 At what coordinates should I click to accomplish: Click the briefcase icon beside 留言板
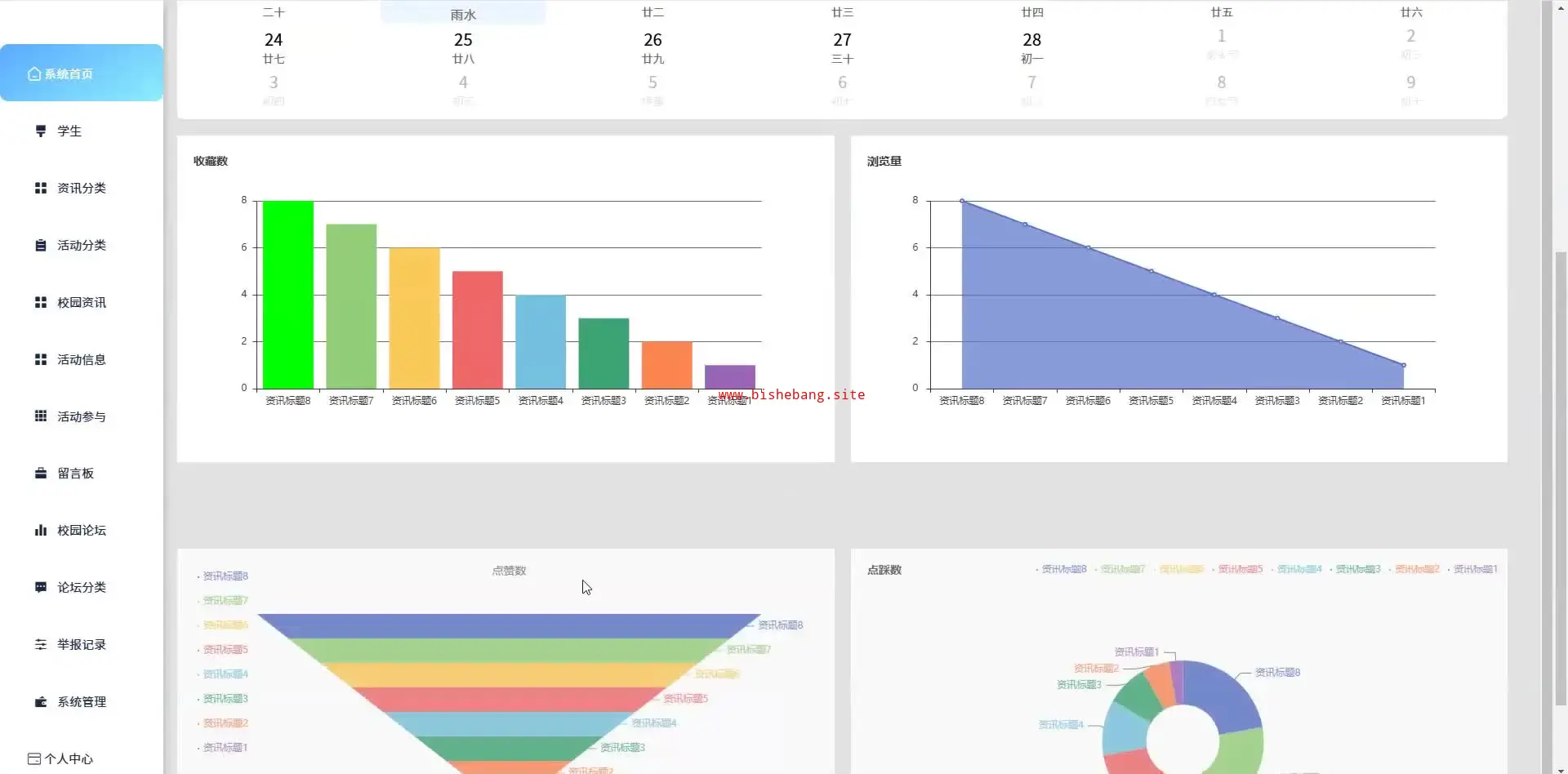41,474
